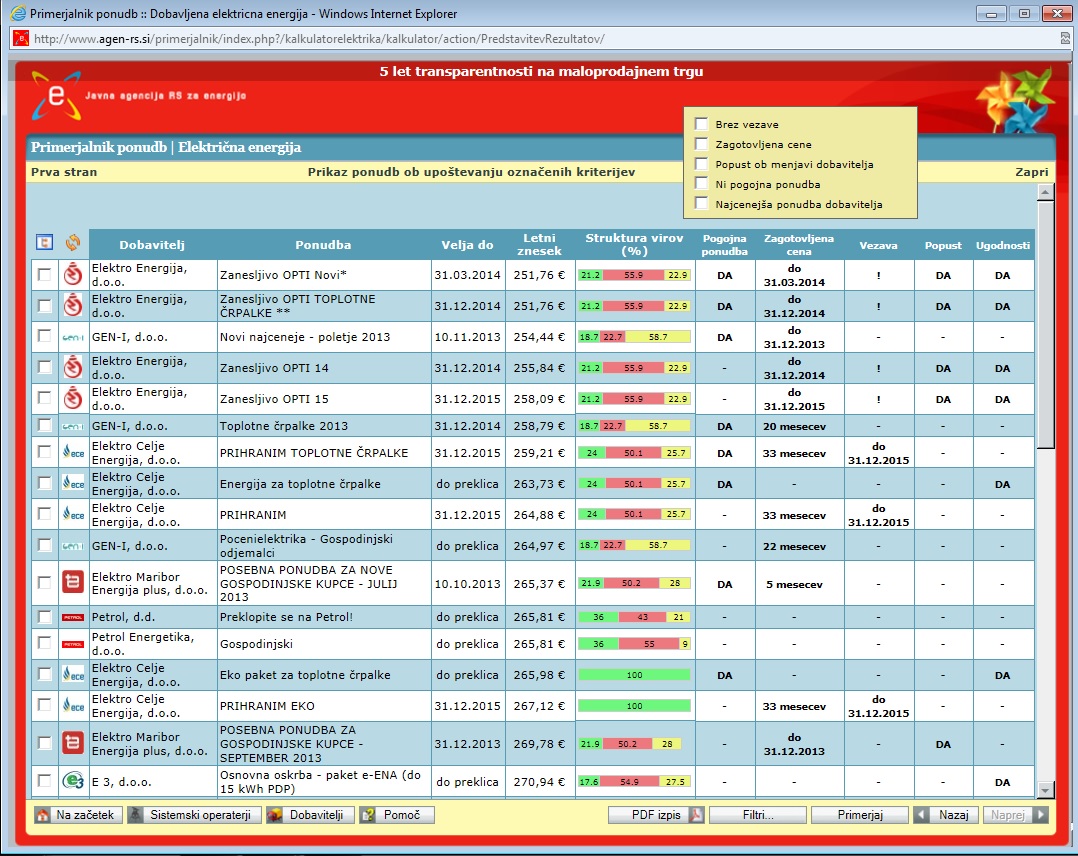Check Popust ob menjavi dobavitelja option
Viewport: 1078px width, 856px height.
[x=701, y=164]
